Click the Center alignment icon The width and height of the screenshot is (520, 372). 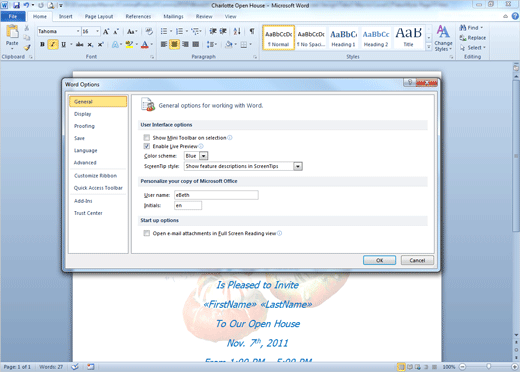coord(174,44)
